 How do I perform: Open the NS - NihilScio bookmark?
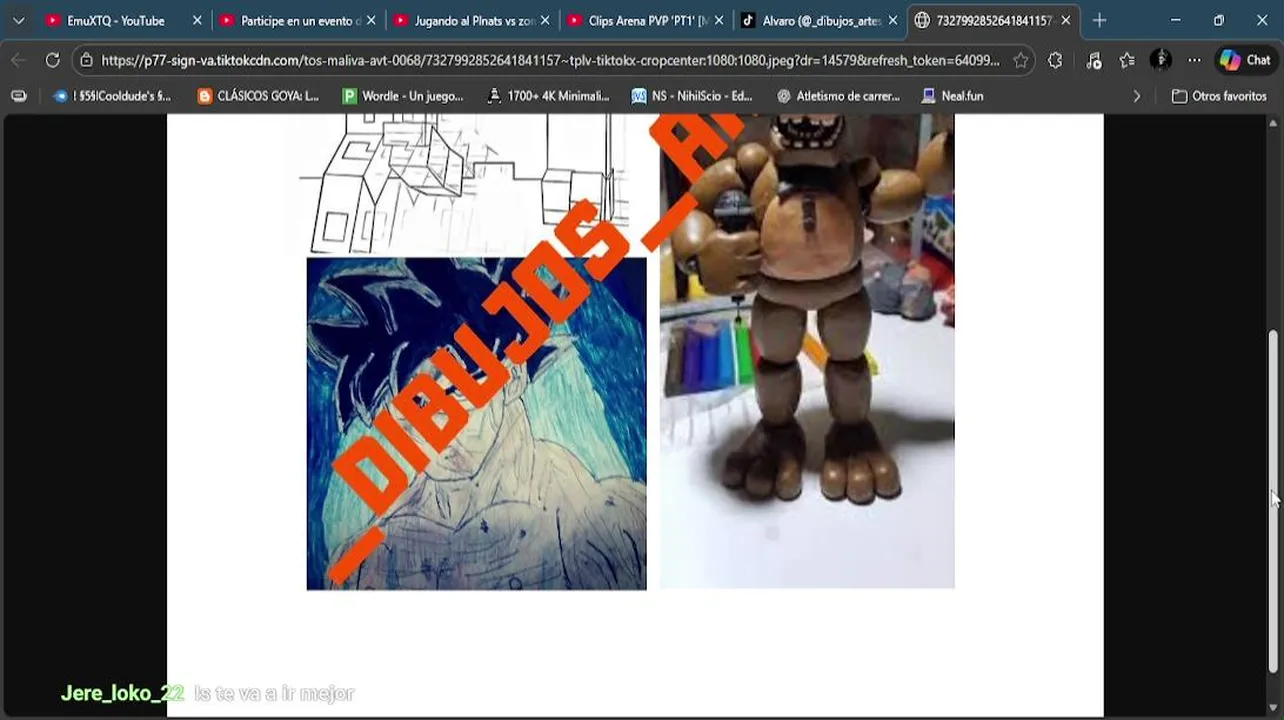tap(692, 96)
